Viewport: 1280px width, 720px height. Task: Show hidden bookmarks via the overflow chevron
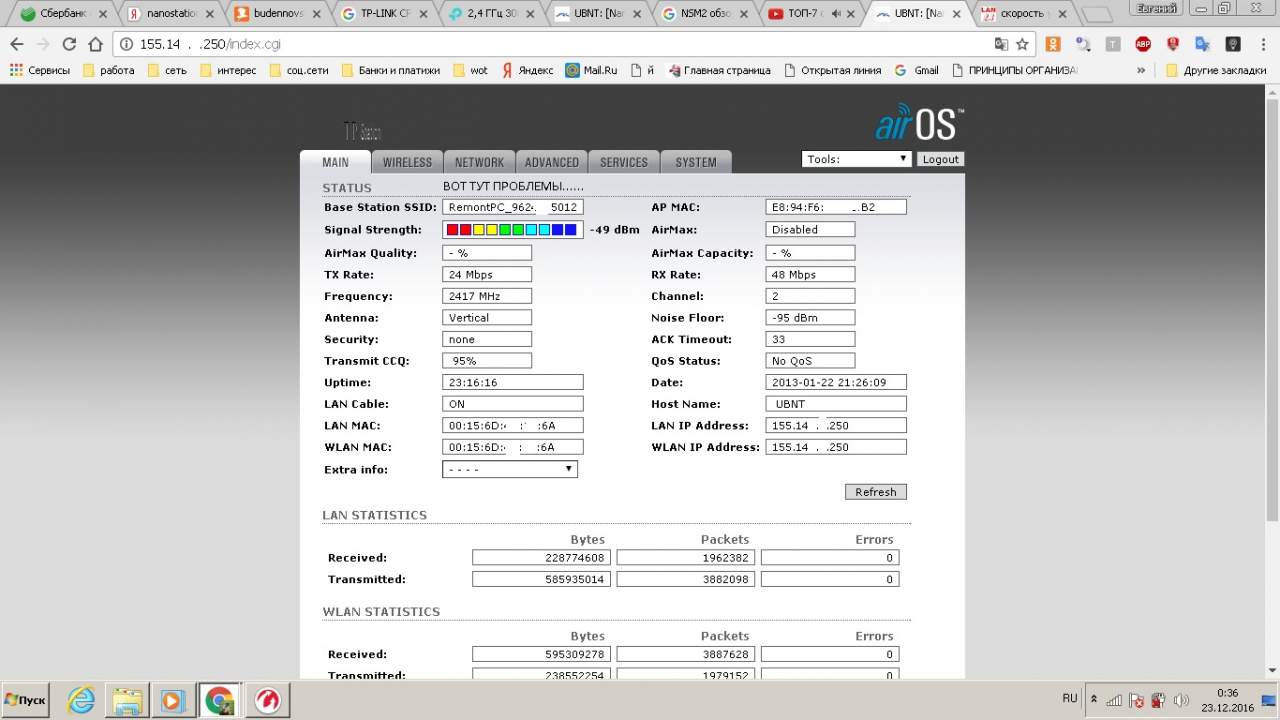point(1141,70)
